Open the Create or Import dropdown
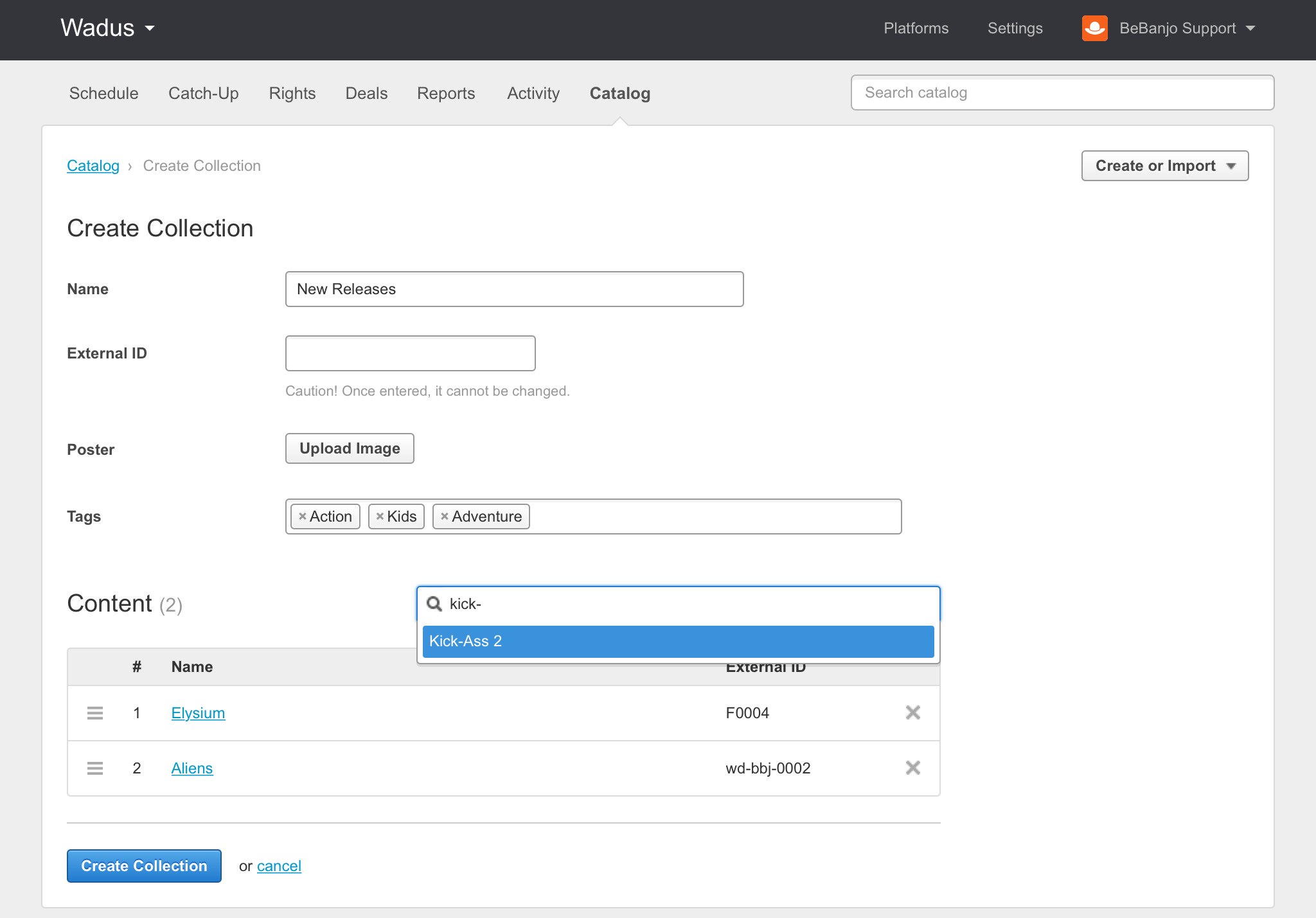Screen dimensions: 1316x918 (x=1164, y=166)
